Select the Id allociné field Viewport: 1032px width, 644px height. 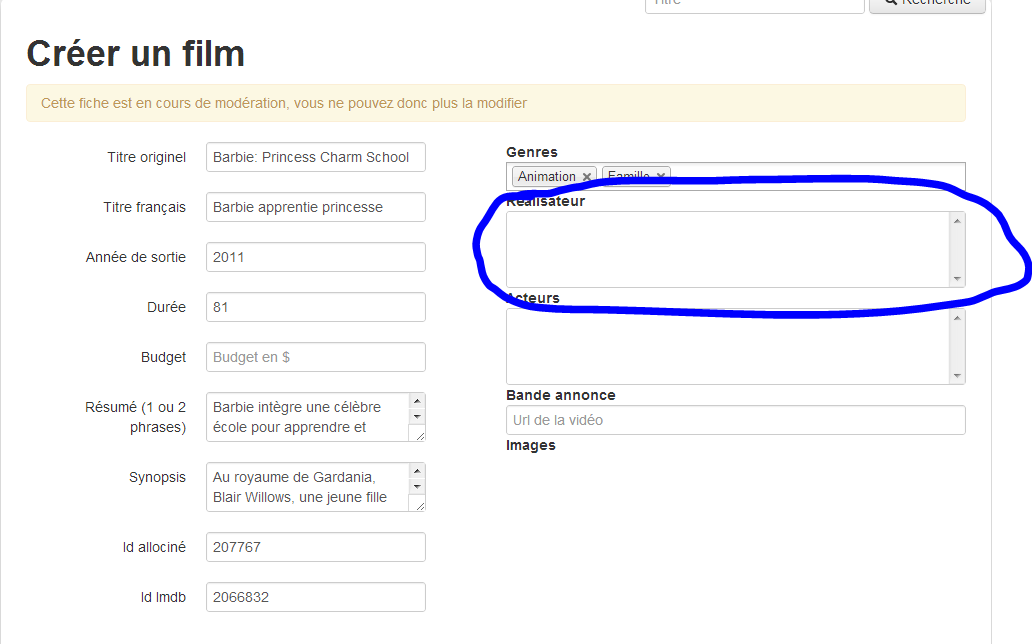[x=316, y=547]
